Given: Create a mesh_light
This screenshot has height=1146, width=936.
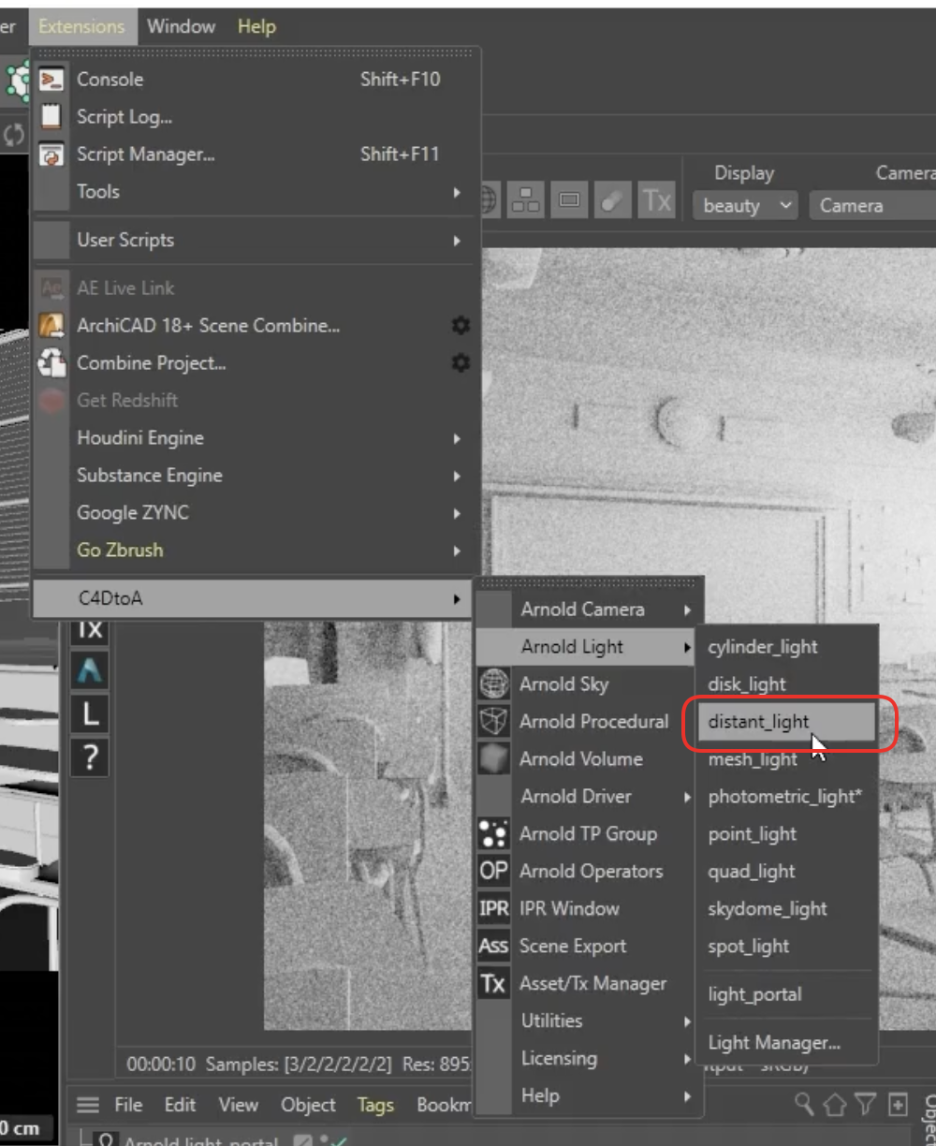Looking at the screenshot, I should tap(787, 759).
